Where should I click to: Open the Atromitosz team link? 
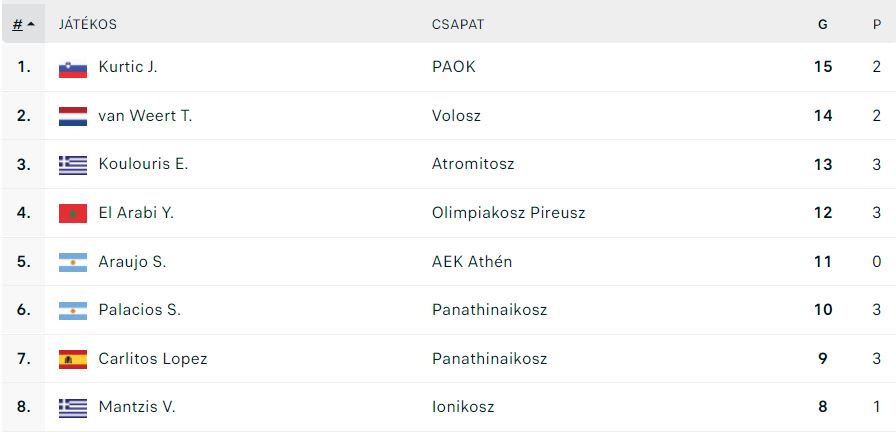coord(473,164)
